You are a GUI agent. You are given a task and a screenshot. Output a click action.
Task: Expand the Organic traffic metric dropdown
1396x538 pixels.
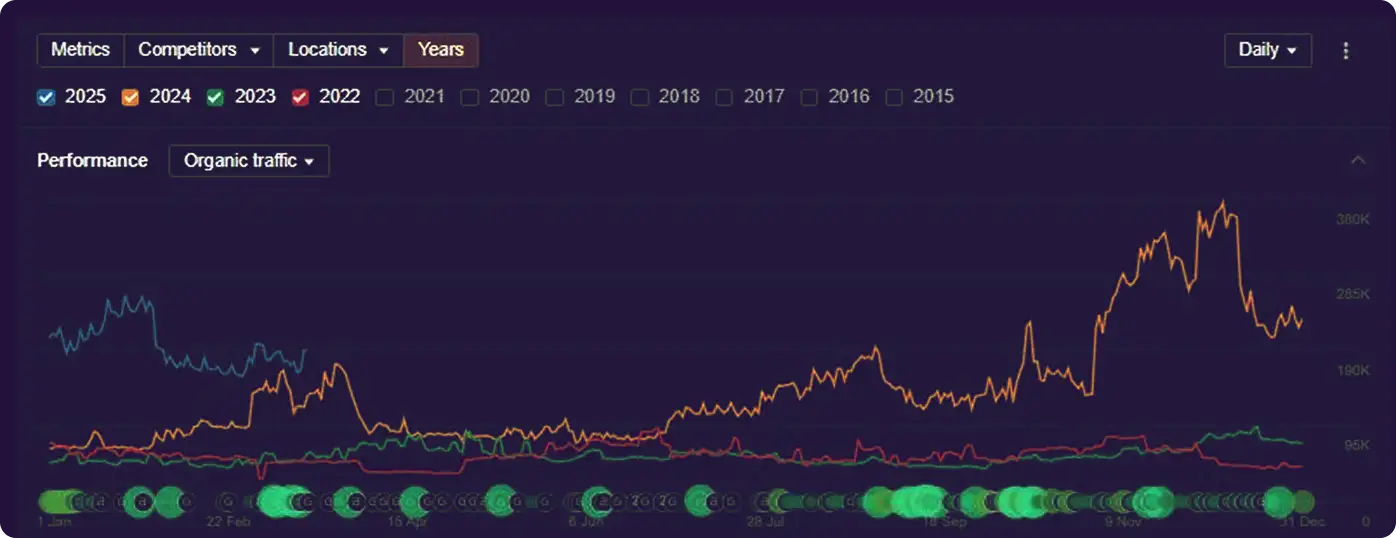249,160
